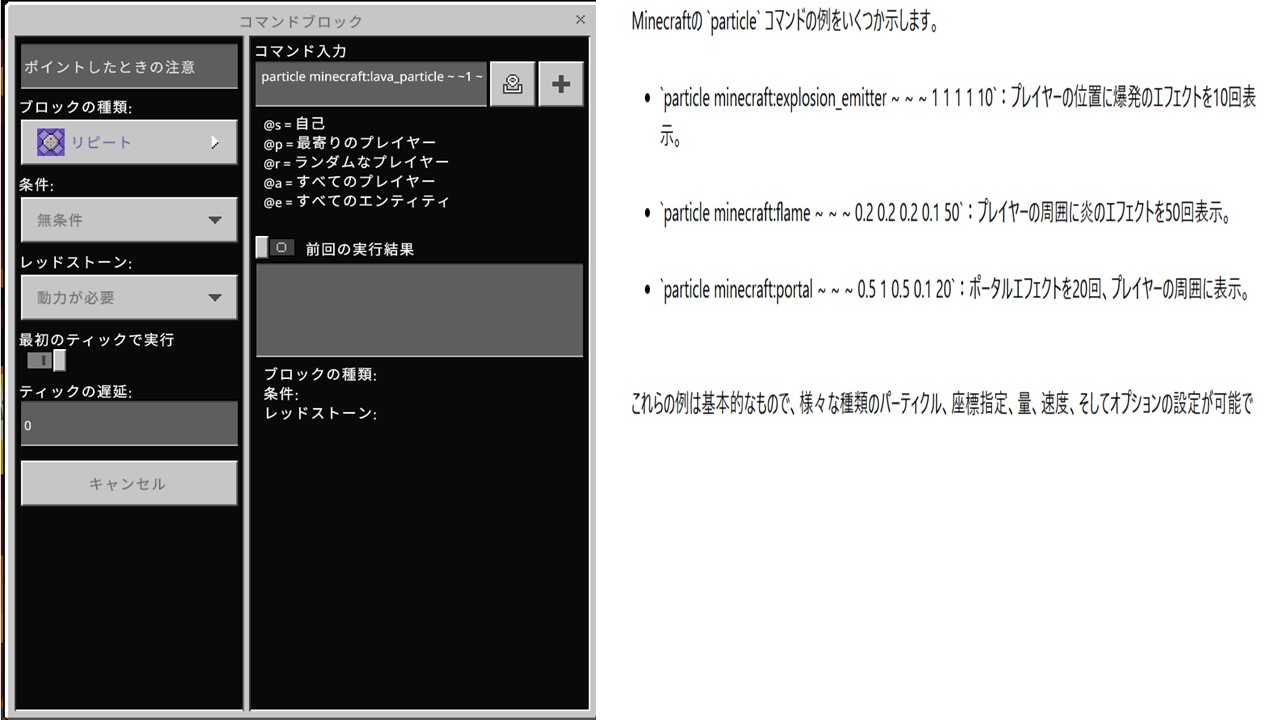
Task: Expand the 無条件 condition dropdown
Action: click(x=214, y=220)
